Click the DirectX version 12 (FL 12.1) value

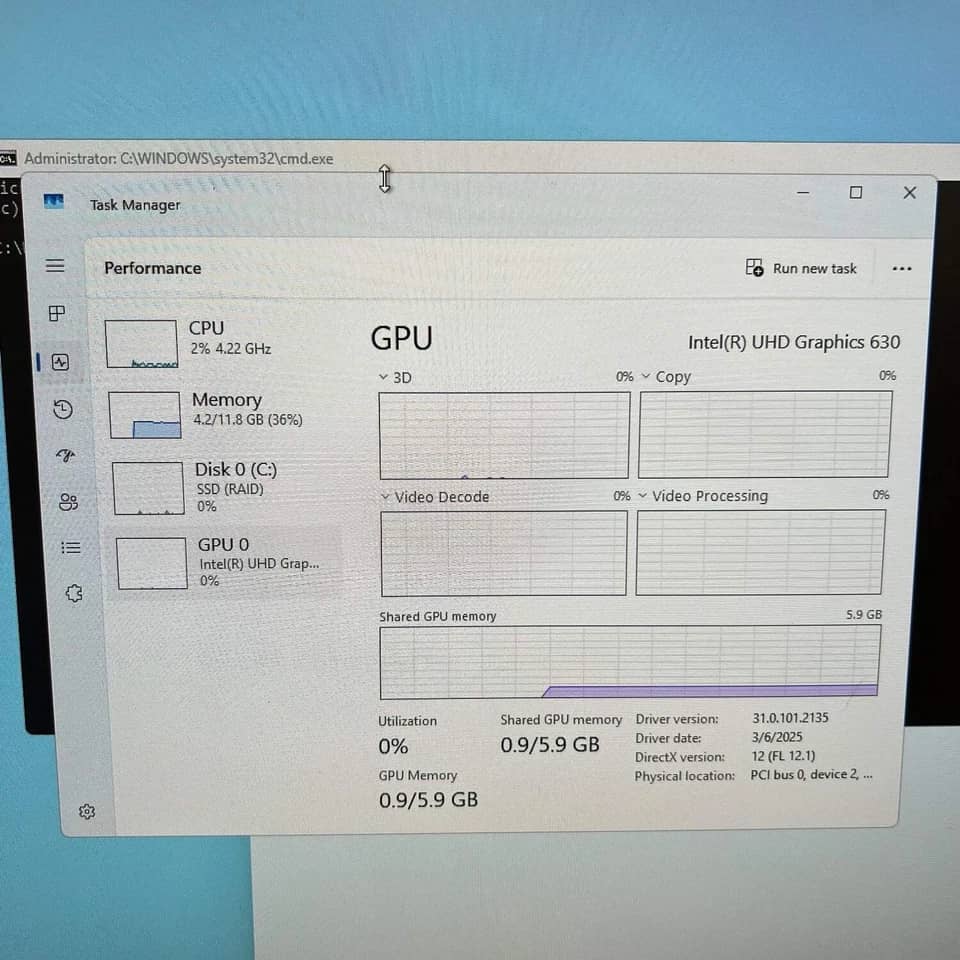pos(783,756)
